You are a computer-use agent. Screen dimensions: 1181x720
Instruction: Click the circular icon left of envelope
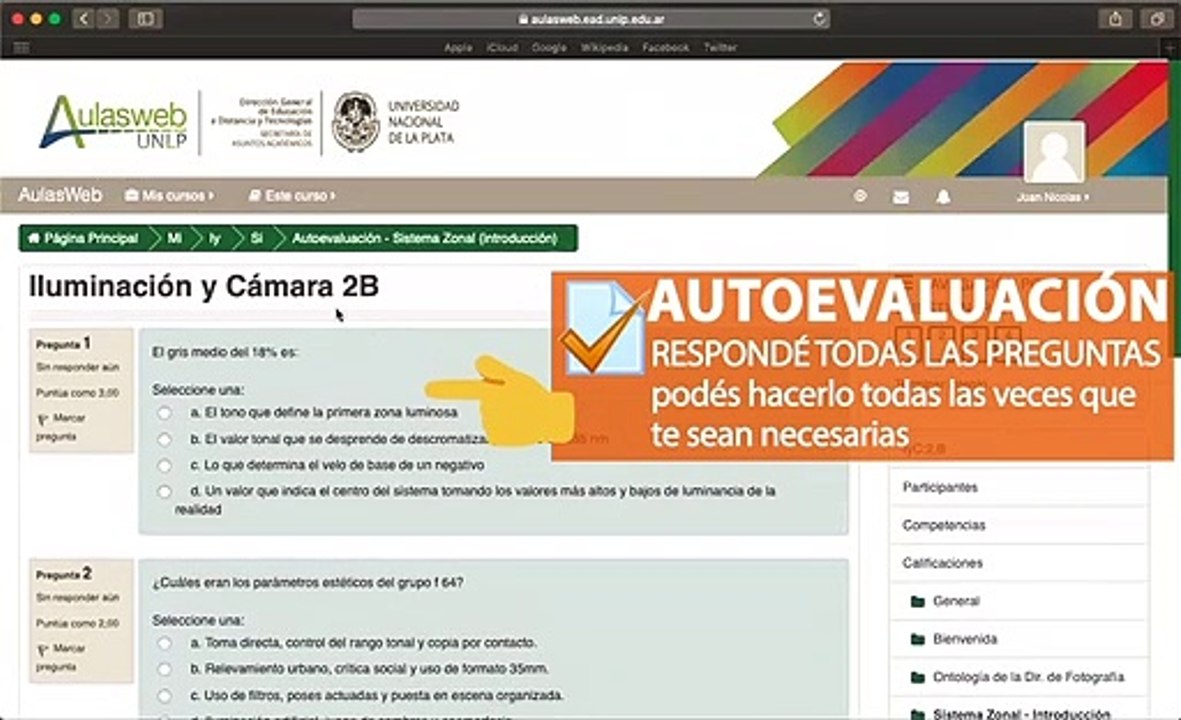point(860,196)
